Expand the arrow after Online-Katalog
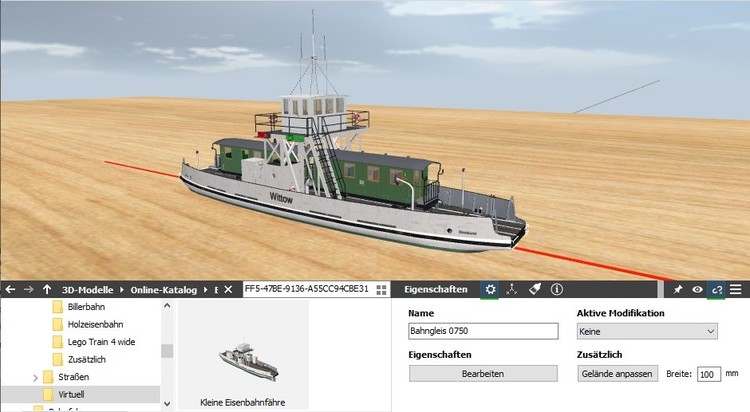Image resolution: width=750 pixels, height=412 pixels. click(206, 290)
